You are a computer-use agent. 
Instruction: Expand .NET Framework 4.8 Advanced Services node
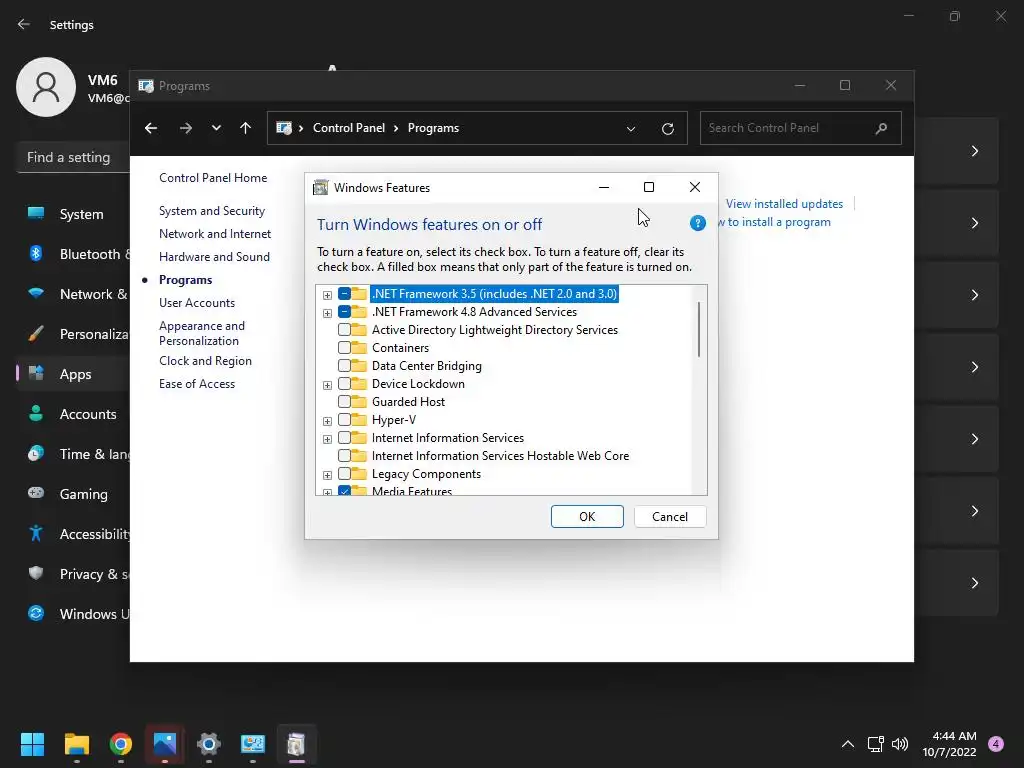pos(327,313)
